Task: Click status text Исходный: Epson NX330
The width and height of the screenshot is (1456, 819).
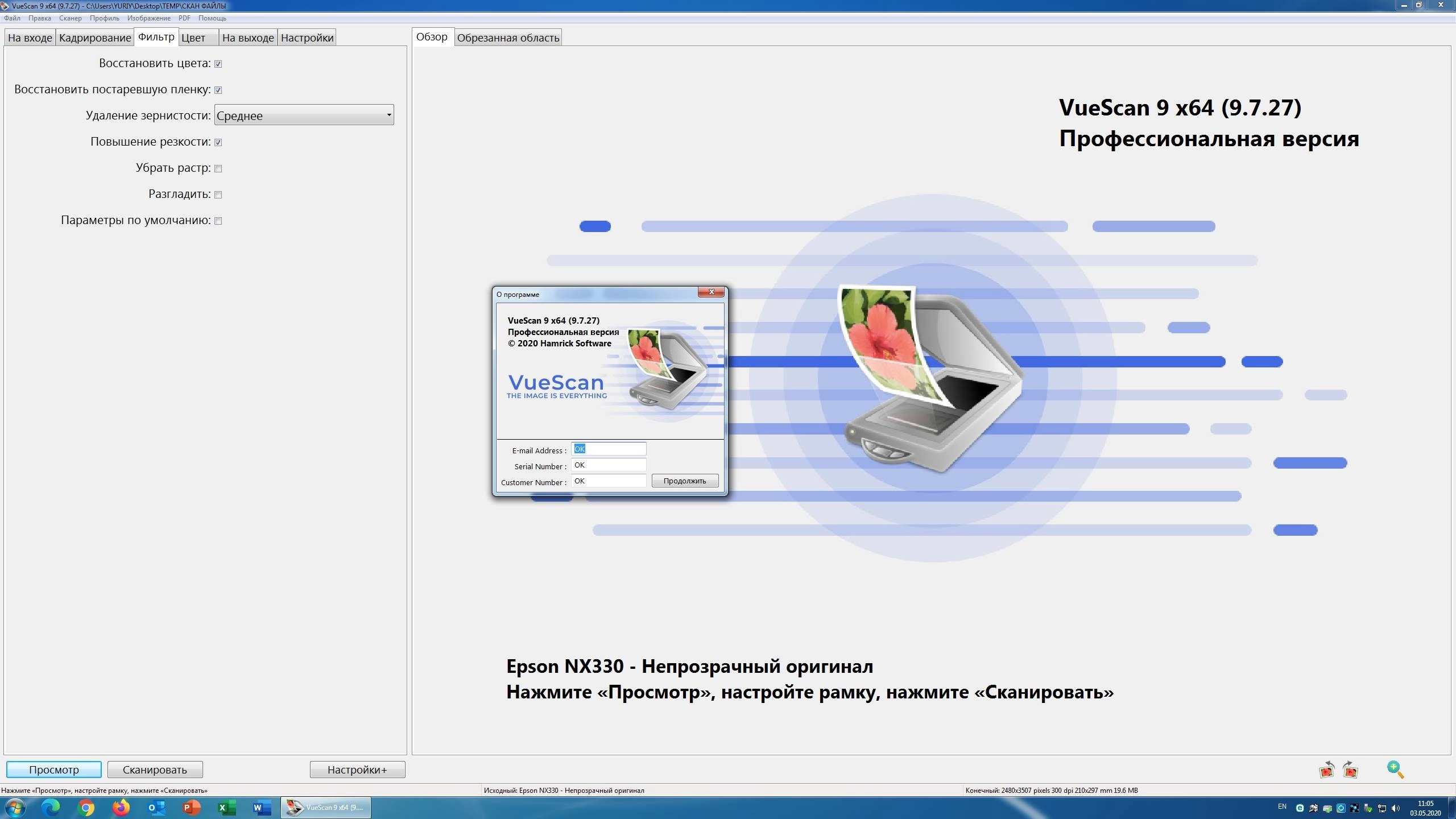Action: [564, 790]
